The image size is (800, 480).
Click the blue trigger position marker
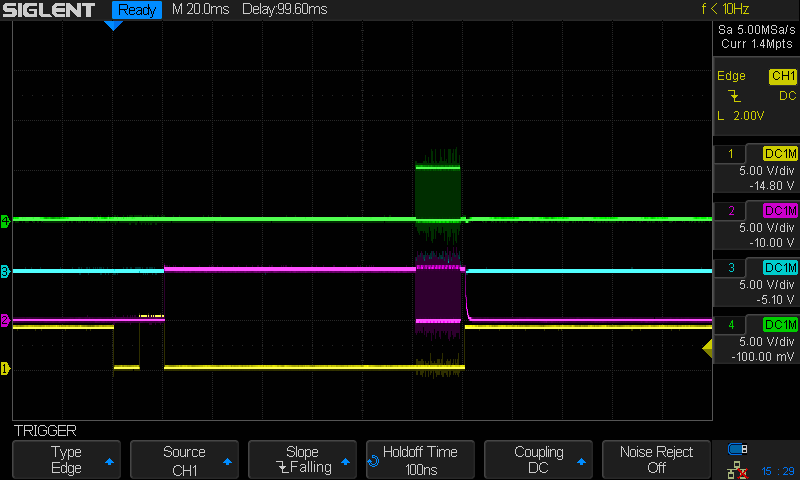pos(113,26)
